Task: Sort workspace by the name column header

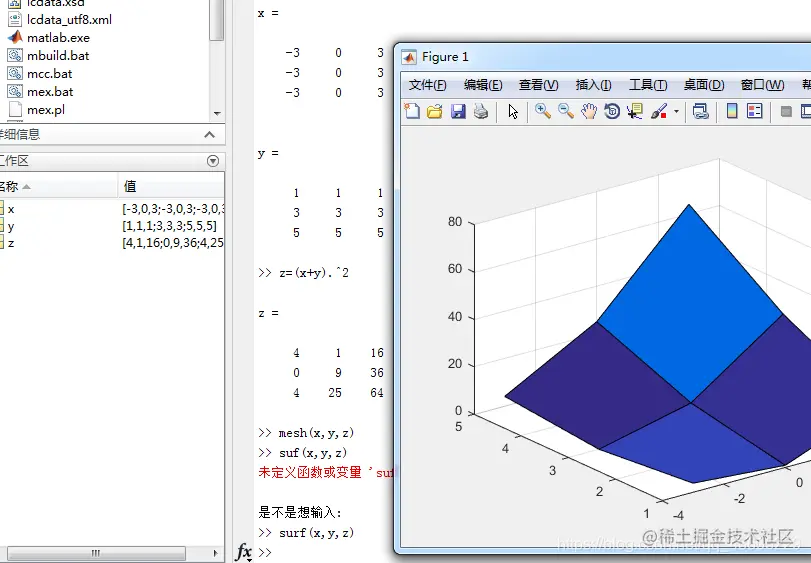Action: (58, 186)
